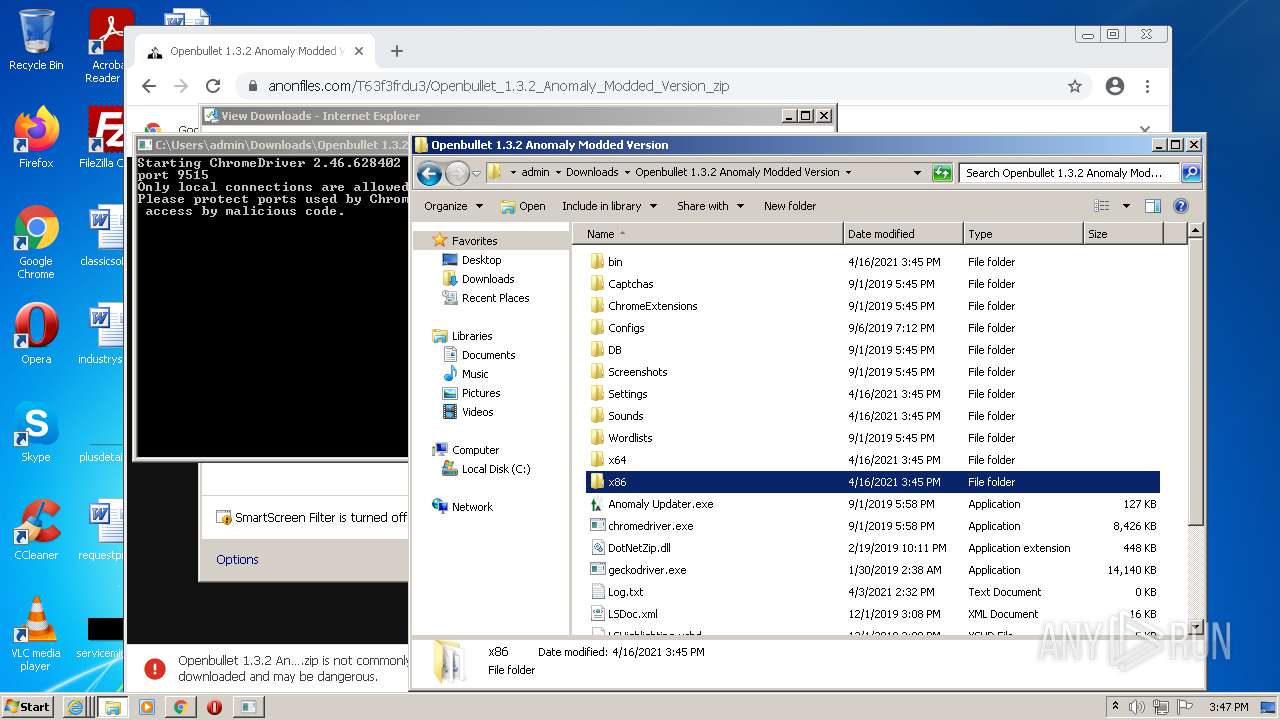Click the Explorer forward navigation arrow
The image size is (1280, 720).
point(457,173)
